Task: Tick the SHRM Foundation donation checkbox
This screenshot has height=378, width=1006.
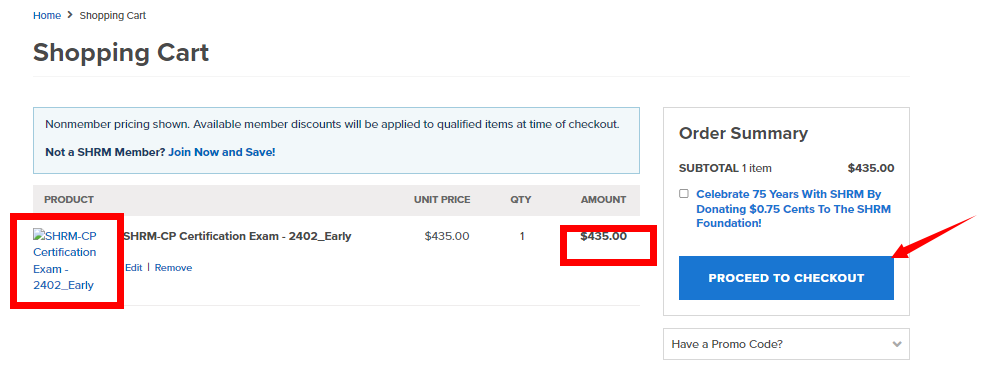Action: 684,194
